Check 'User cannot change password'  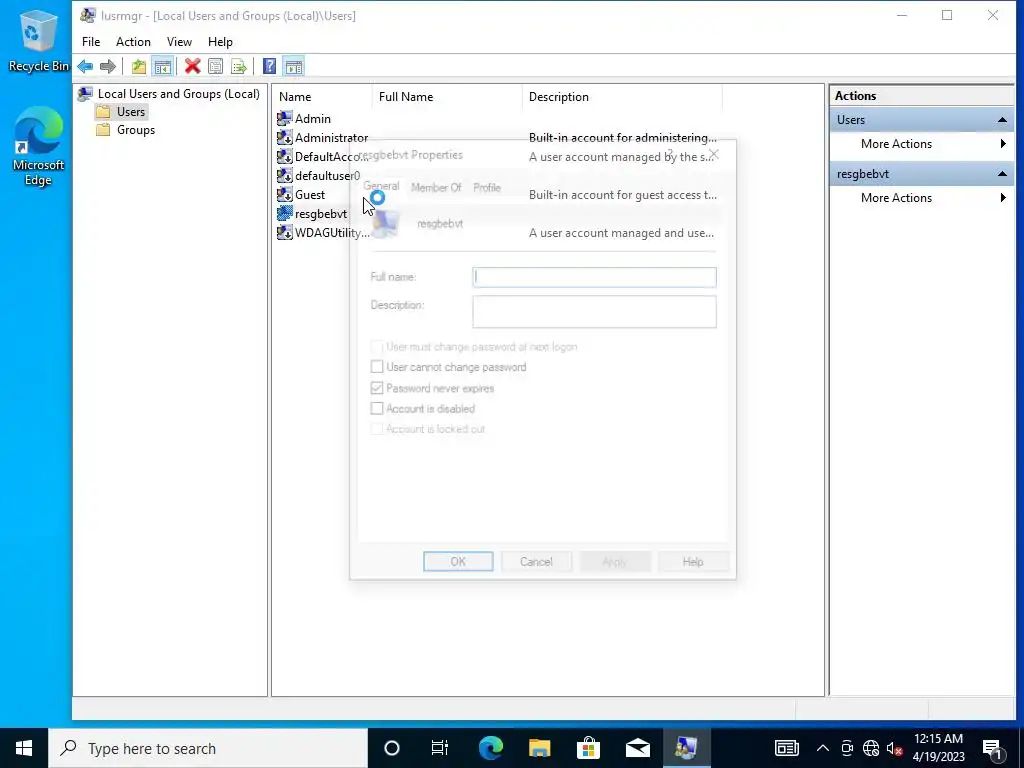[377, 367]
